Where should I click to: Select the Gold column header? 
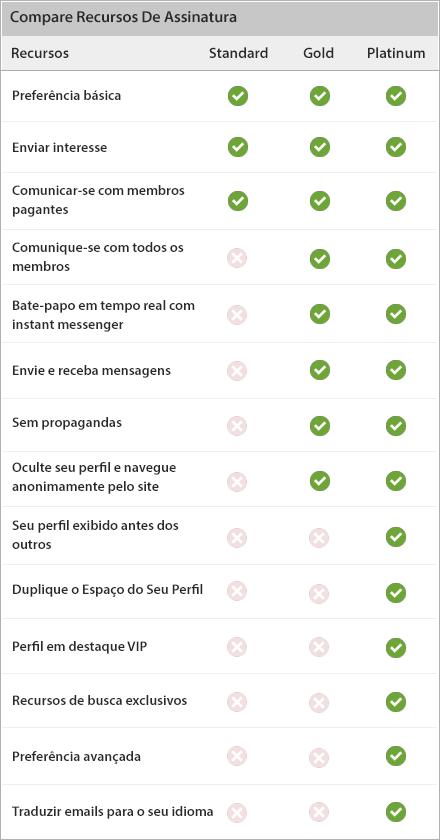point(318,53)
